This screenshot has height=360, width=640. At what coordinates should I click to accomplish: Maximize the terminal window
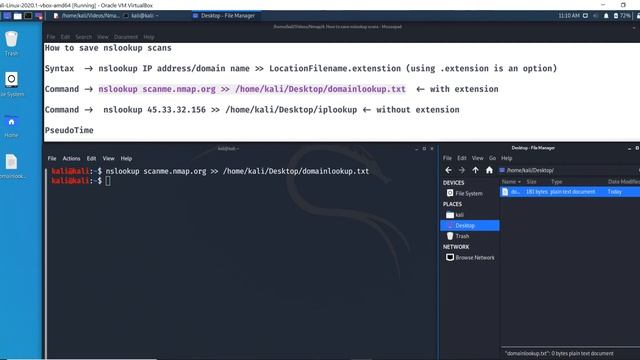[424, 149]
